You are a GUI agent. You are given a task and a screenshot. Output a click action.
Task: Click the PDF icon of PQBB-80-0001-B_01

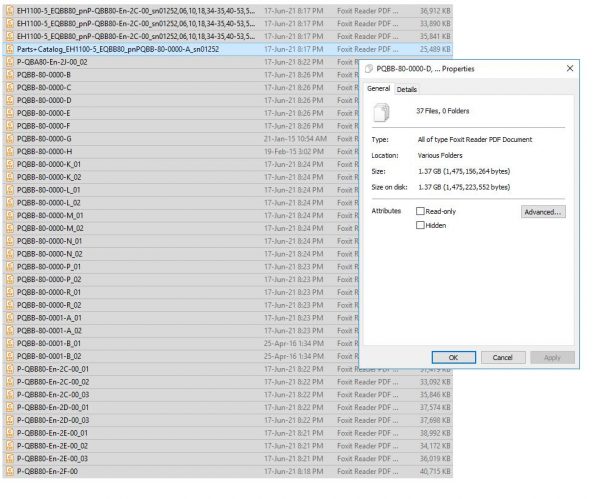pyautogui.click(x=10, y=344)
